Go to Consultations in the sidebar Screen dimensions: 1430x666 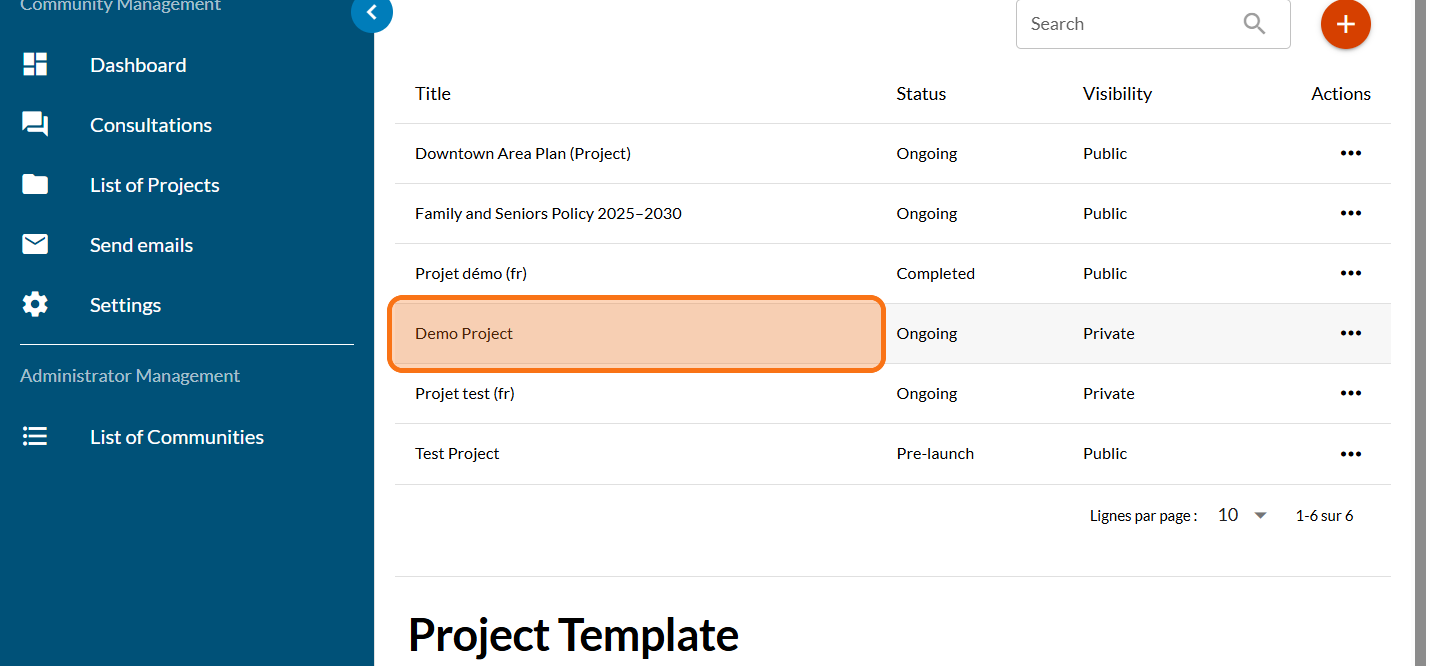pos(151,125)
